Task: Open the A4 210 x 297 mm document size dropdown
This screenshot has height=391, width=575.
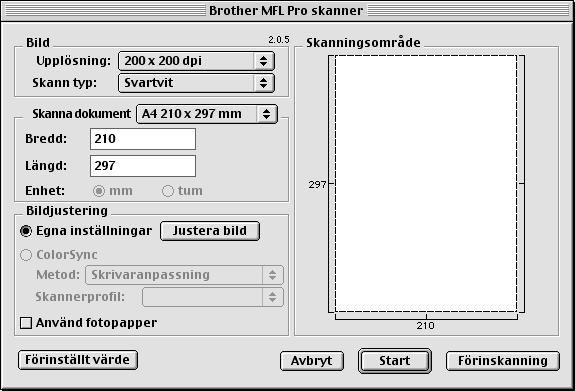Action: [207, 114]
